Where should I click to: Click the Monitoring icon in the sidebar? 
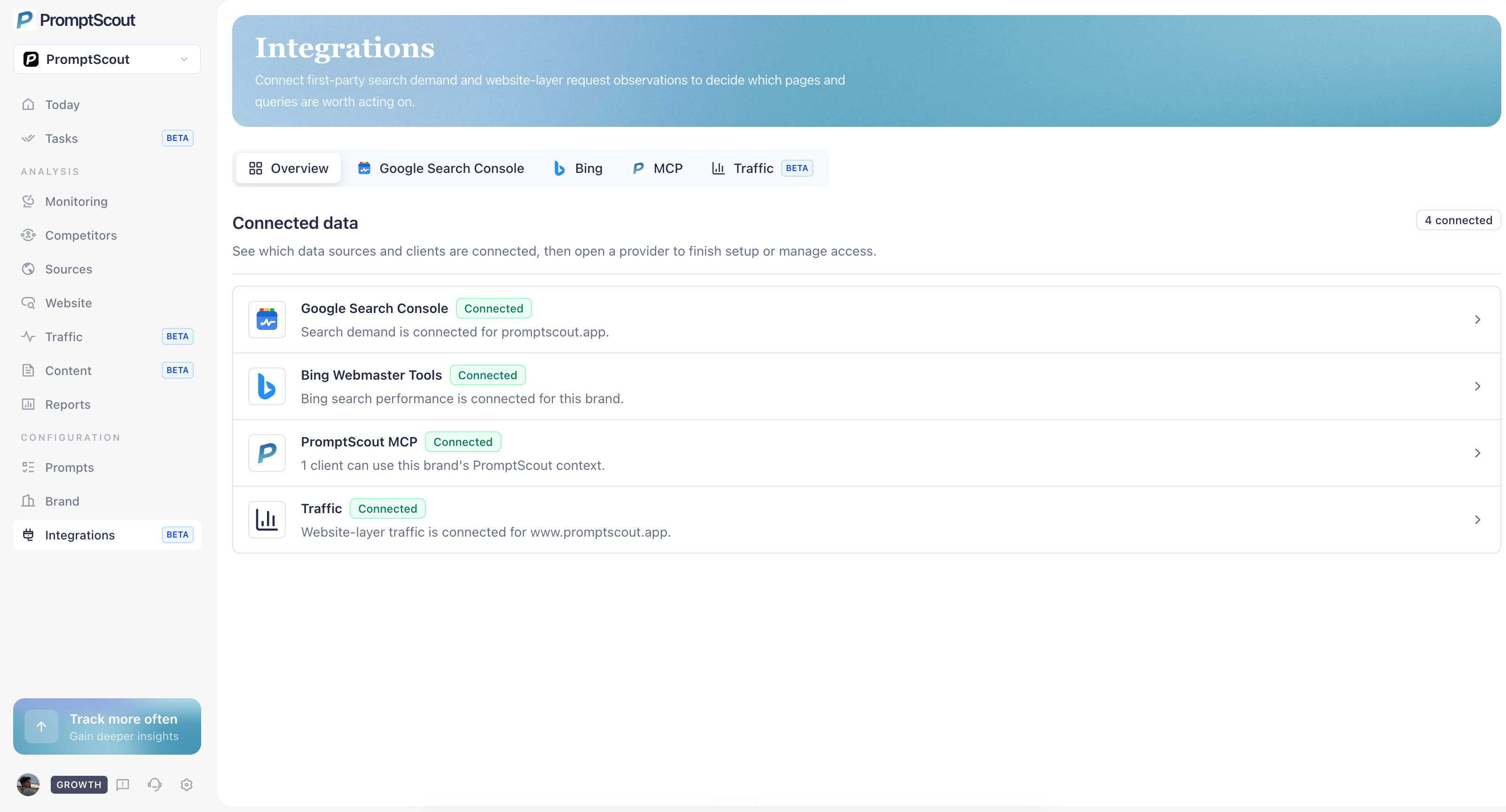pyautogui.click(x=28, y=201)
